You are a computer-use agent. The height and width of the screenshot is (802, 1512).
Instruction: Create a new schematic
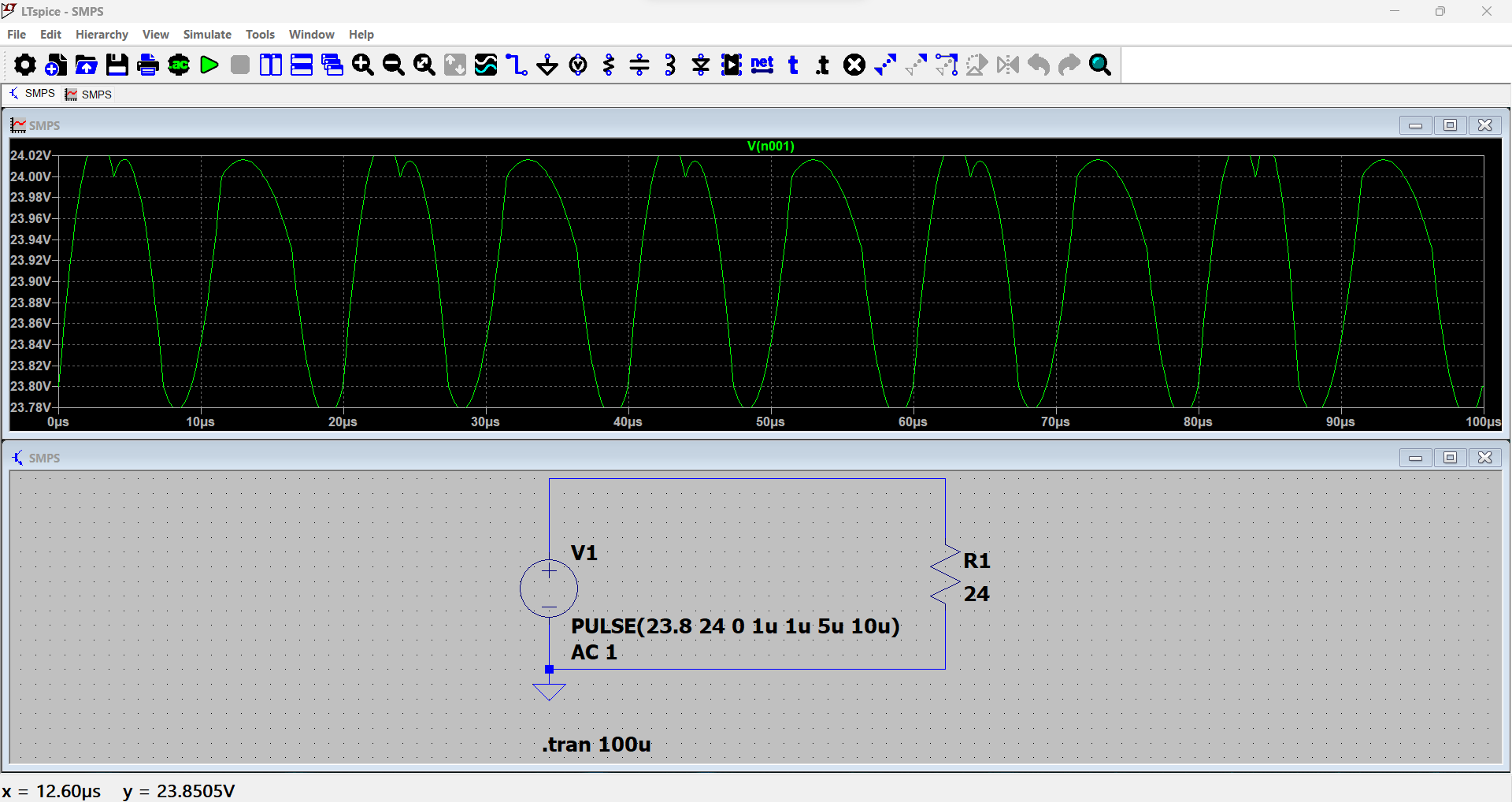(55, 65)
